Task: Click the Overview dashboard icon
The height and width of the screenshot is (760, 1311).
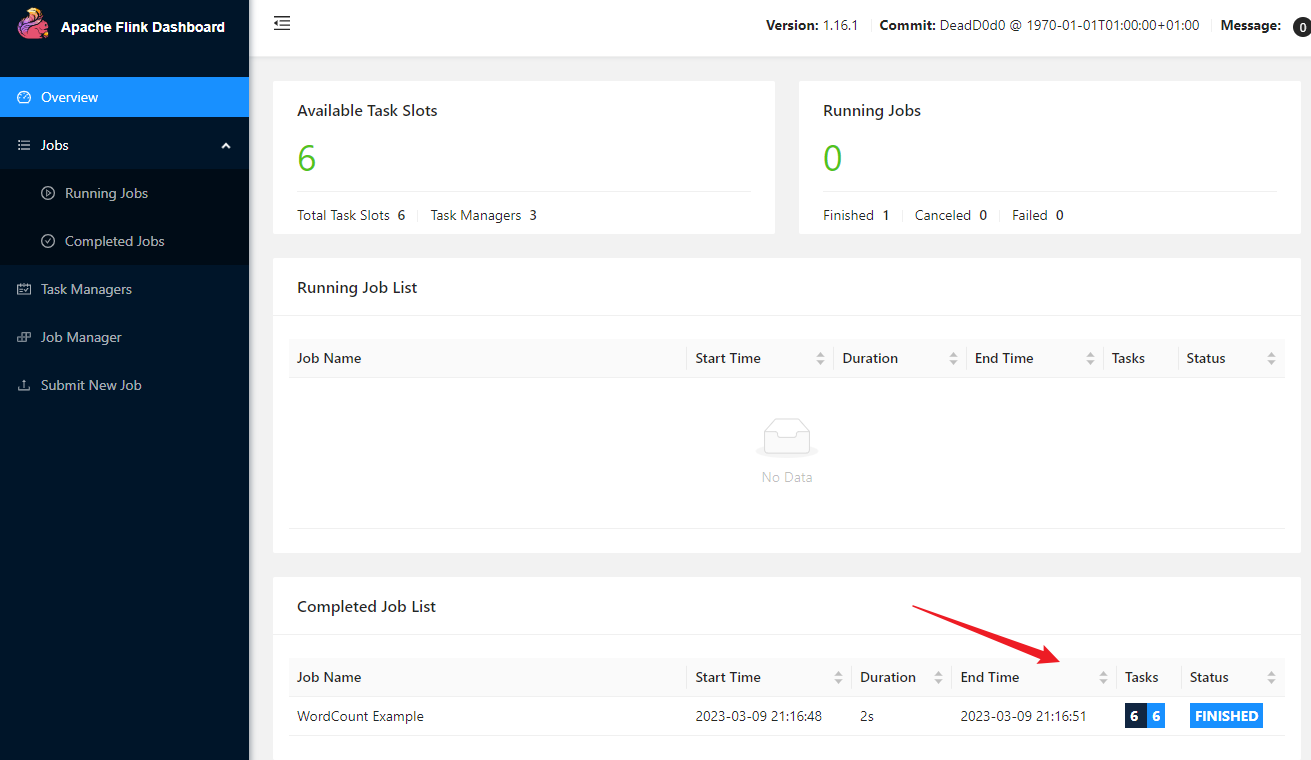Action: (x=25, y=97)
